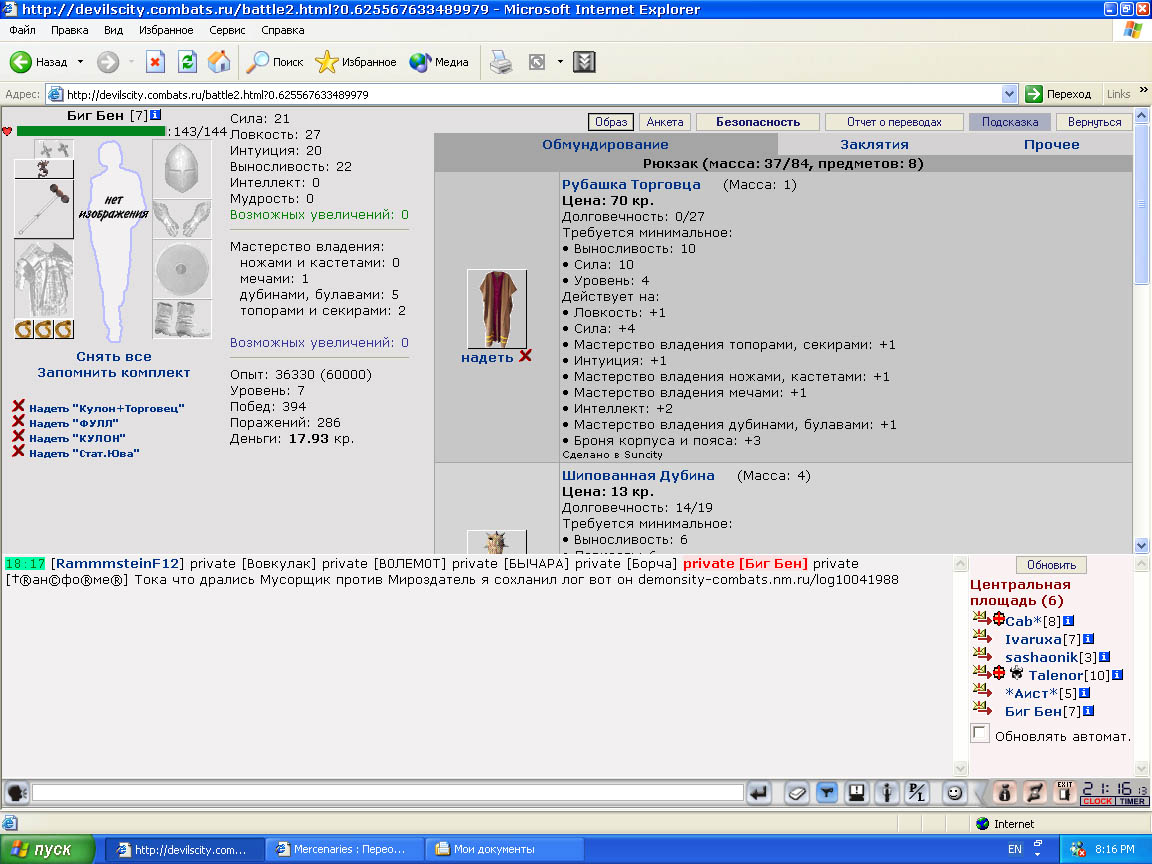The image size is (1152, 864).
Task: Switch to the Мои документы taskbar window
Action: tap(503, 849)
